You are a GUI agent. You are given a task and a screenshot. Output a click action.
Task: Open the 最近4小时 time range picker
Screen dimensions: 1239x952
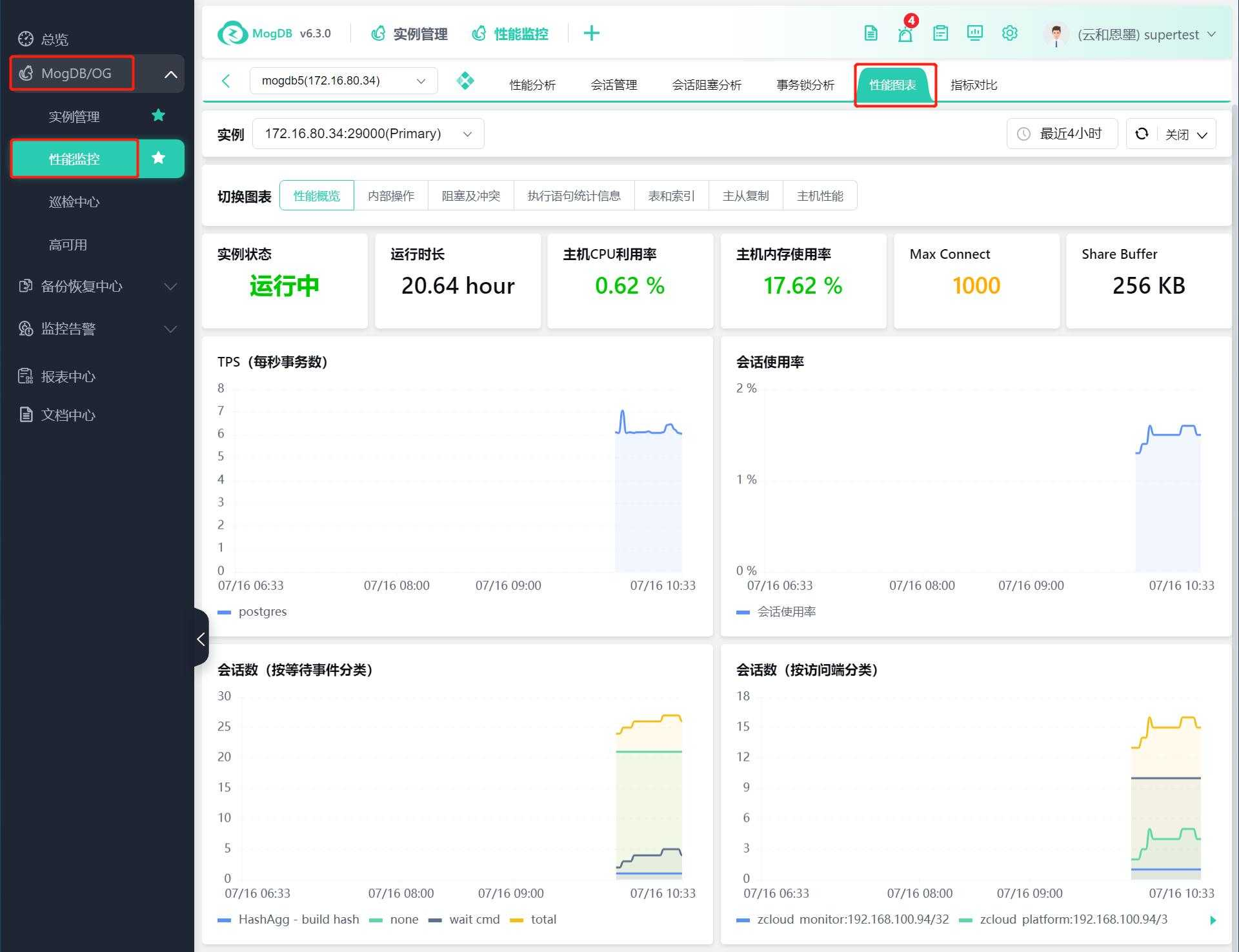point(1062,134)
